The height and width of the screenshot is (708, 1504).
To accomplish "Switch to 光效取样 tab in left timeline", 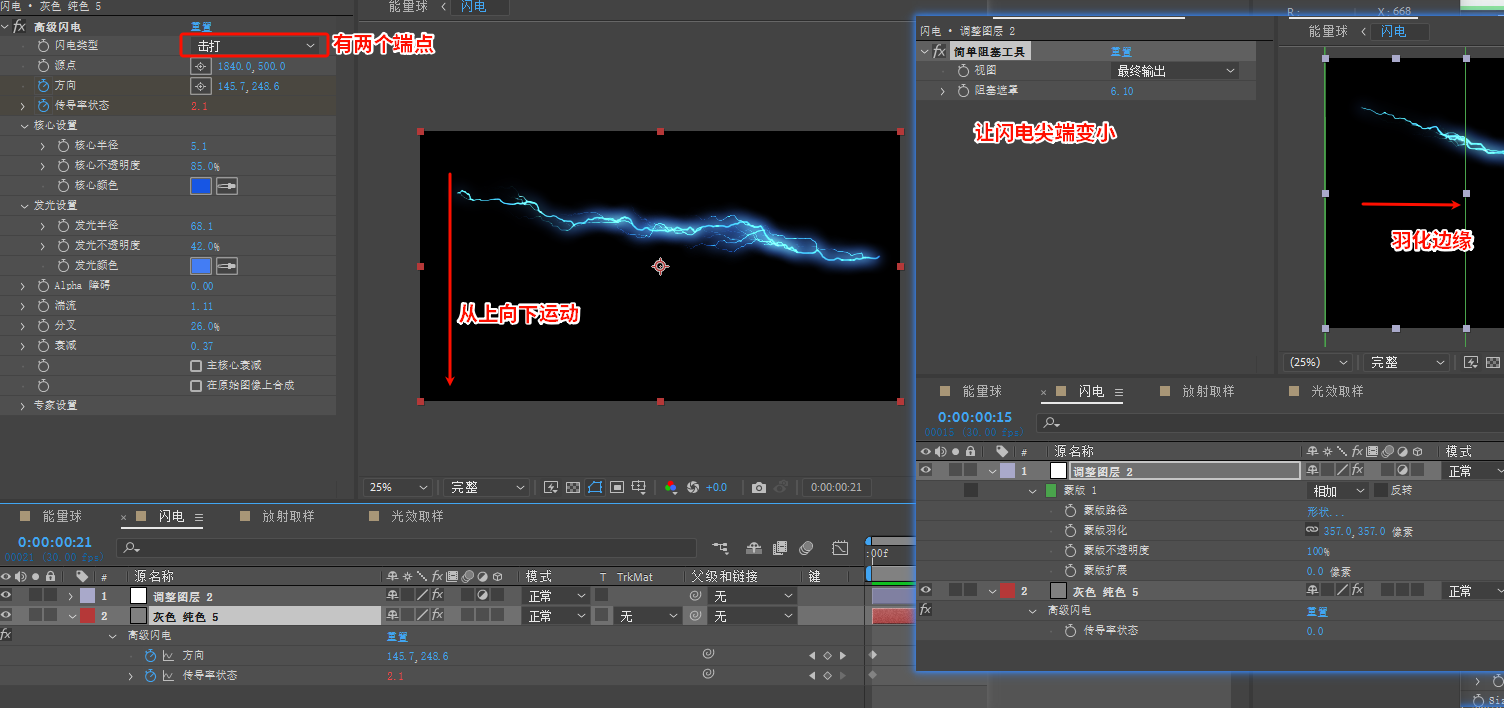I will click(x=417, y=516).
